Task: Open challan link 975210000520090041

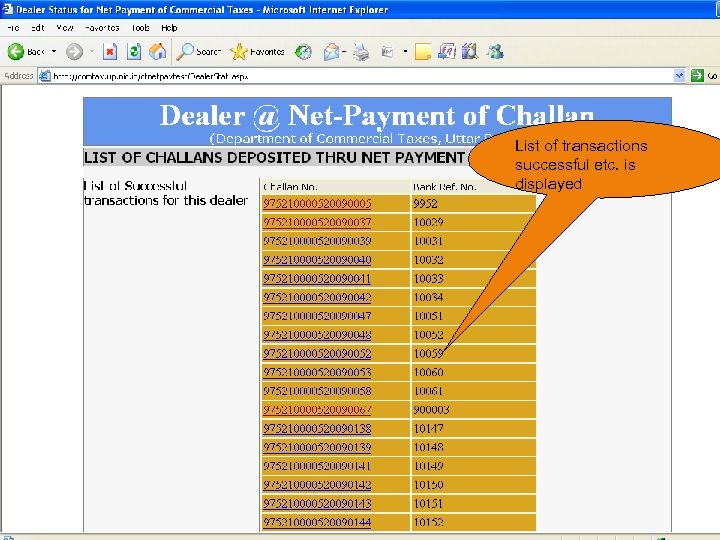Action: tap(317, 278)
